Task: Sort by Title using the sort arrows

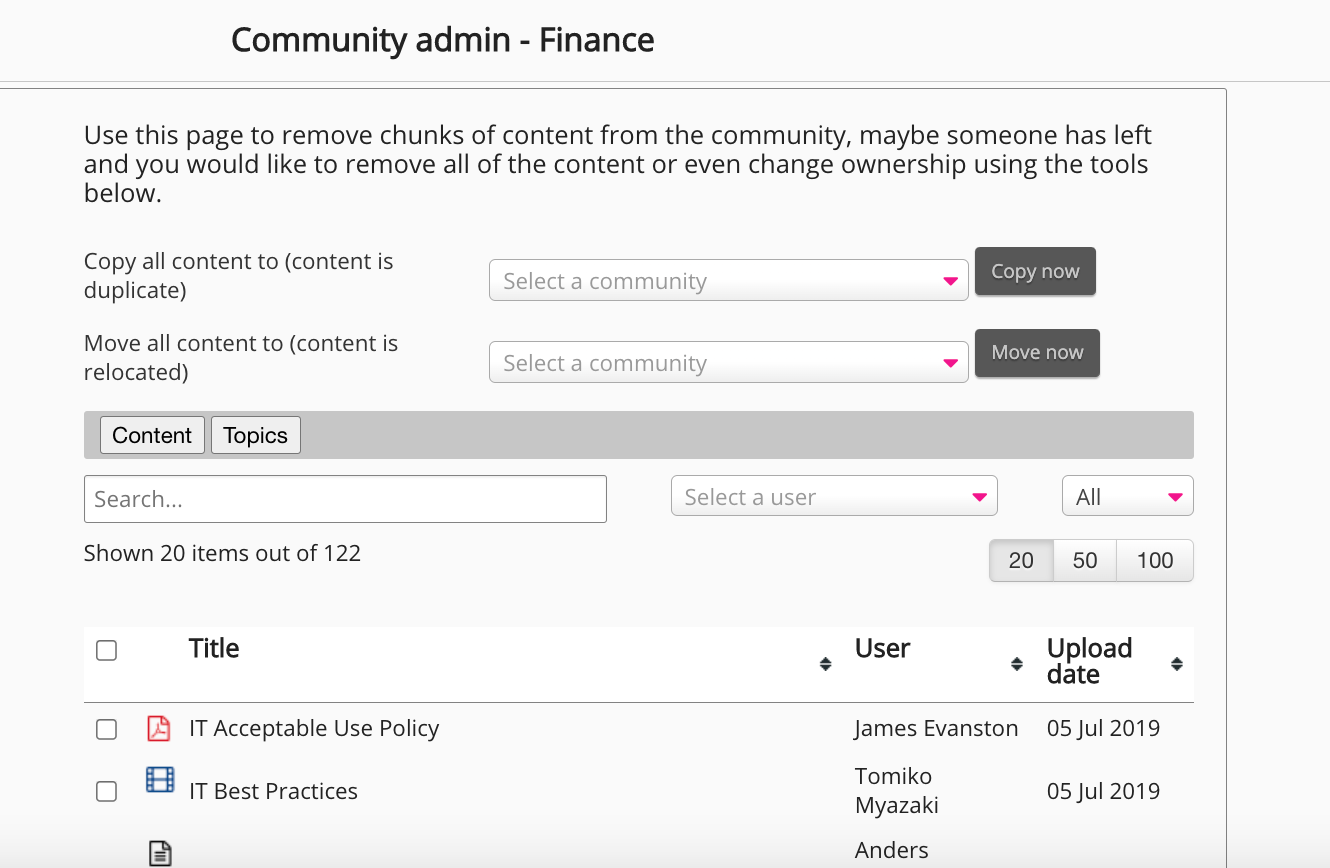Action: 825,664
